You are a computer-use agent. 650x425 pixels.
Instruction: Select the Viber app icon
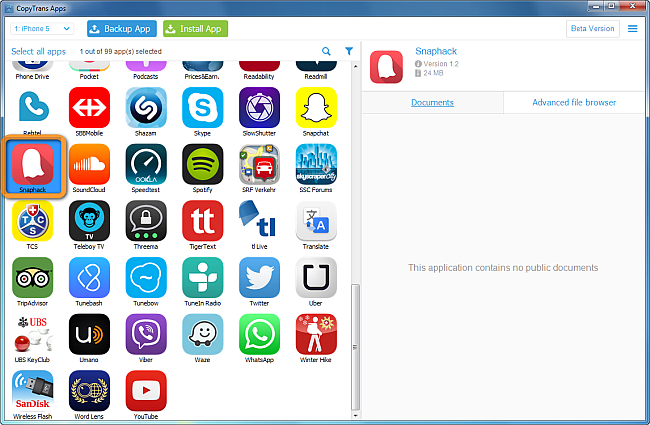[x=146, y=334]
